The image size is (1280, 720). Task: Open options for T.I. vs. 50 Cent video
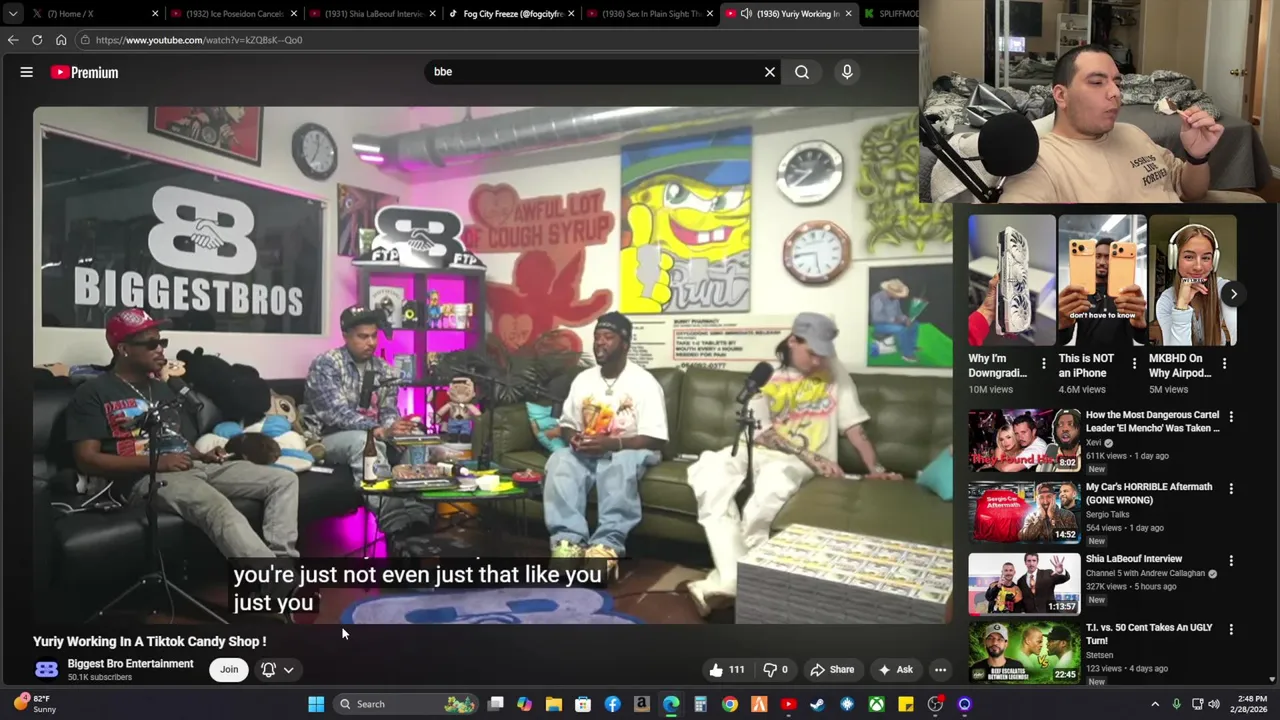1231,629
